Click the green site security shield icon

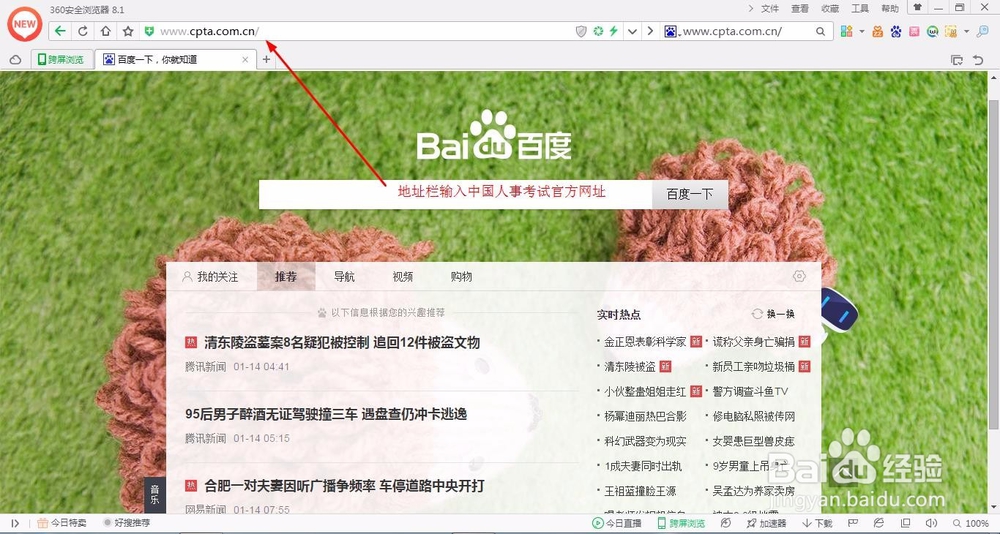click(x=149, y=31)
